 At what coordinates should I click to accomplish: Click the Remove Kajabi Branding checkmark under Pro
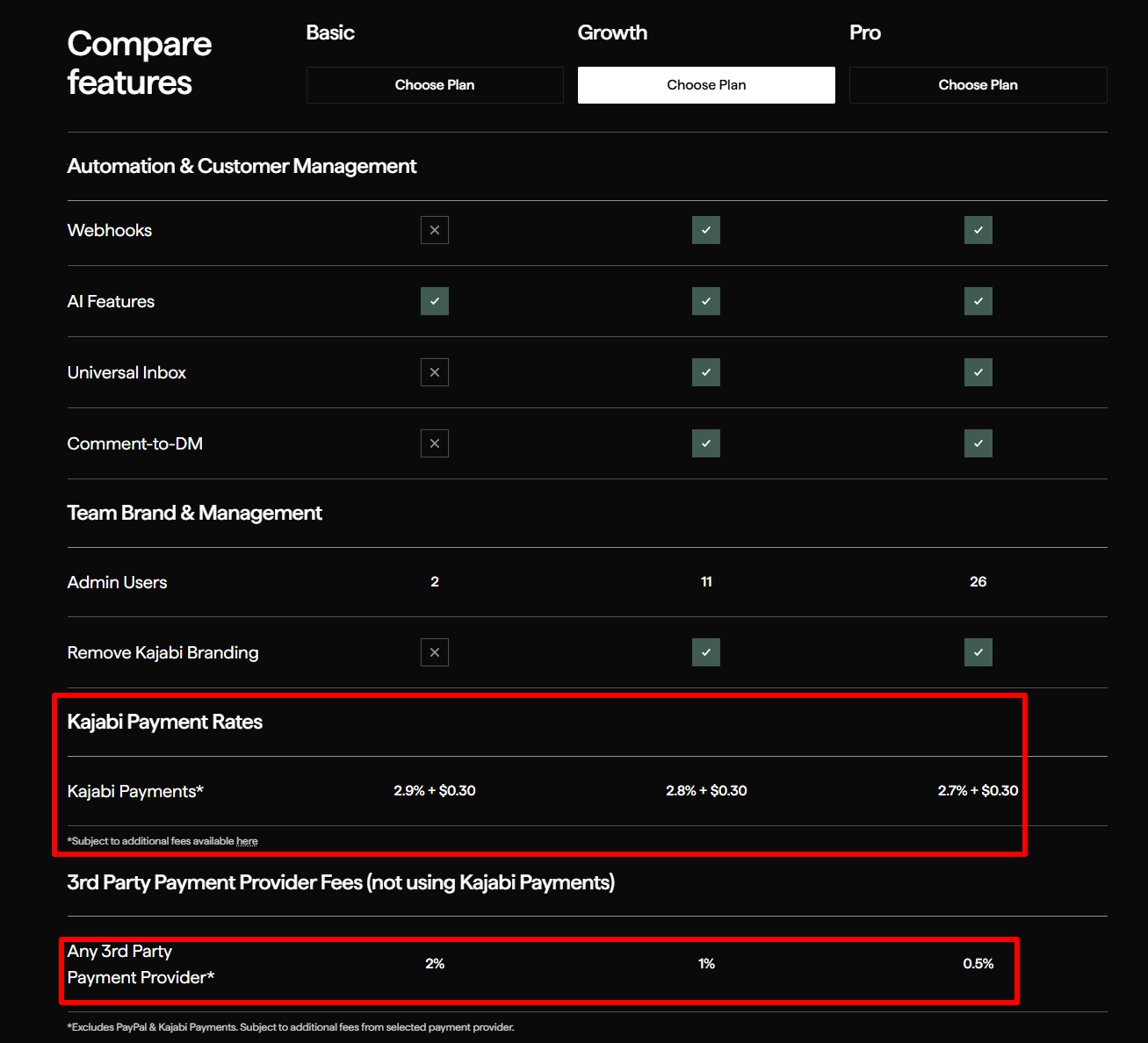(978, 652)
